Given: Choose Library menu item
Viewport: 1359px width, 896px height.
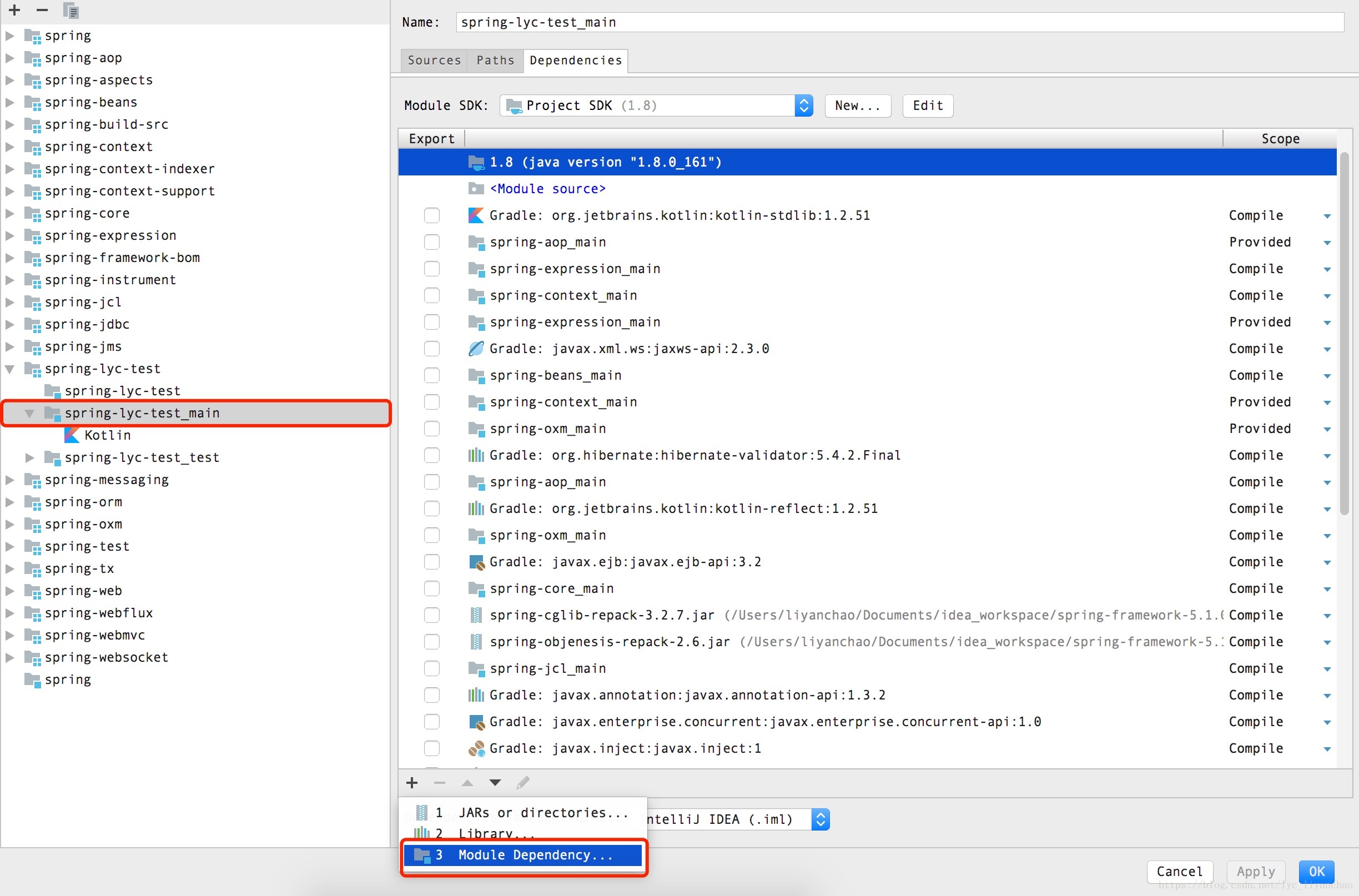Looking at the screenshot, I should point(523,833).
